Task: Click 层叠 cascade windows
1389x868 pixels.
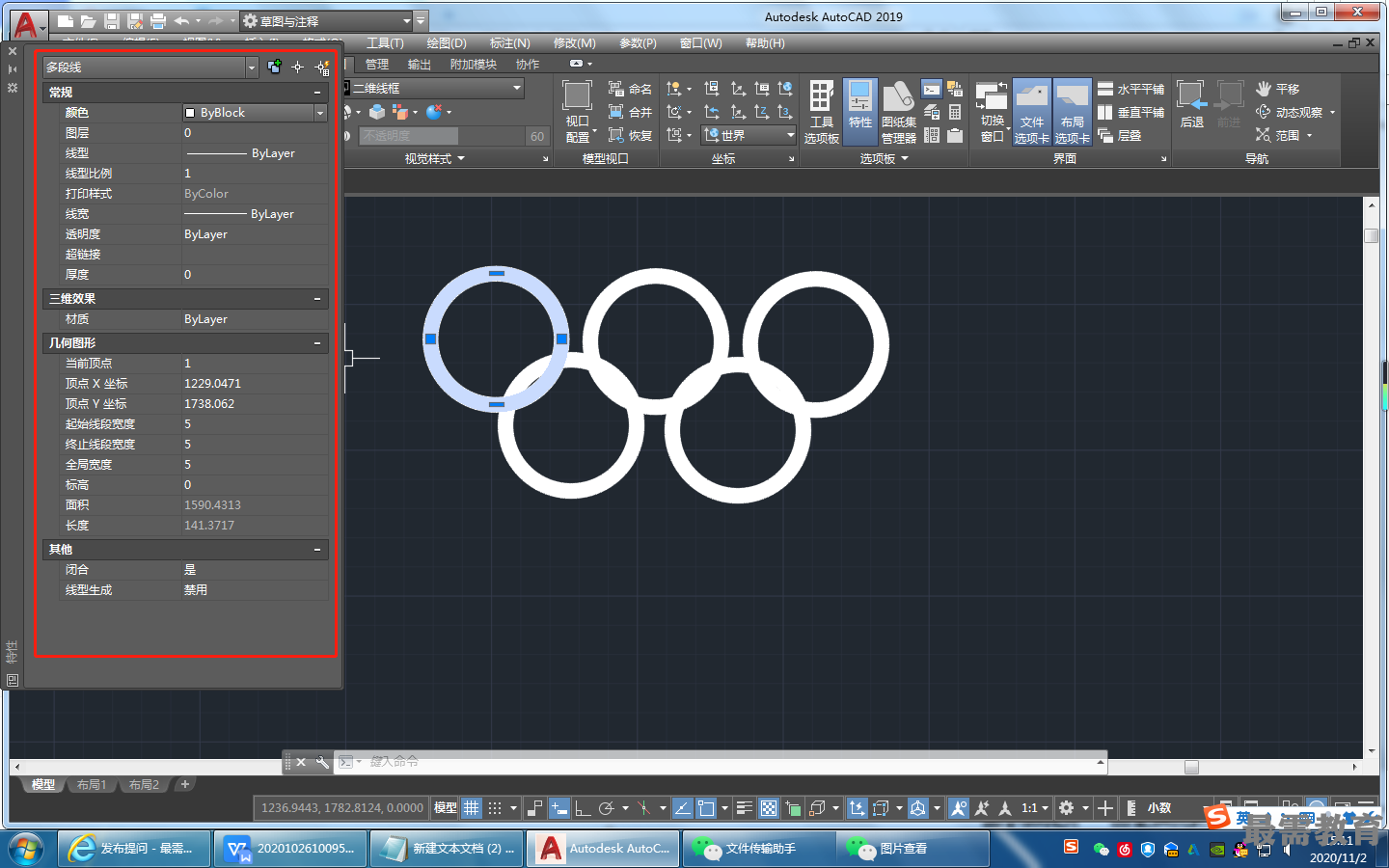Action: tap(1120, 135)
